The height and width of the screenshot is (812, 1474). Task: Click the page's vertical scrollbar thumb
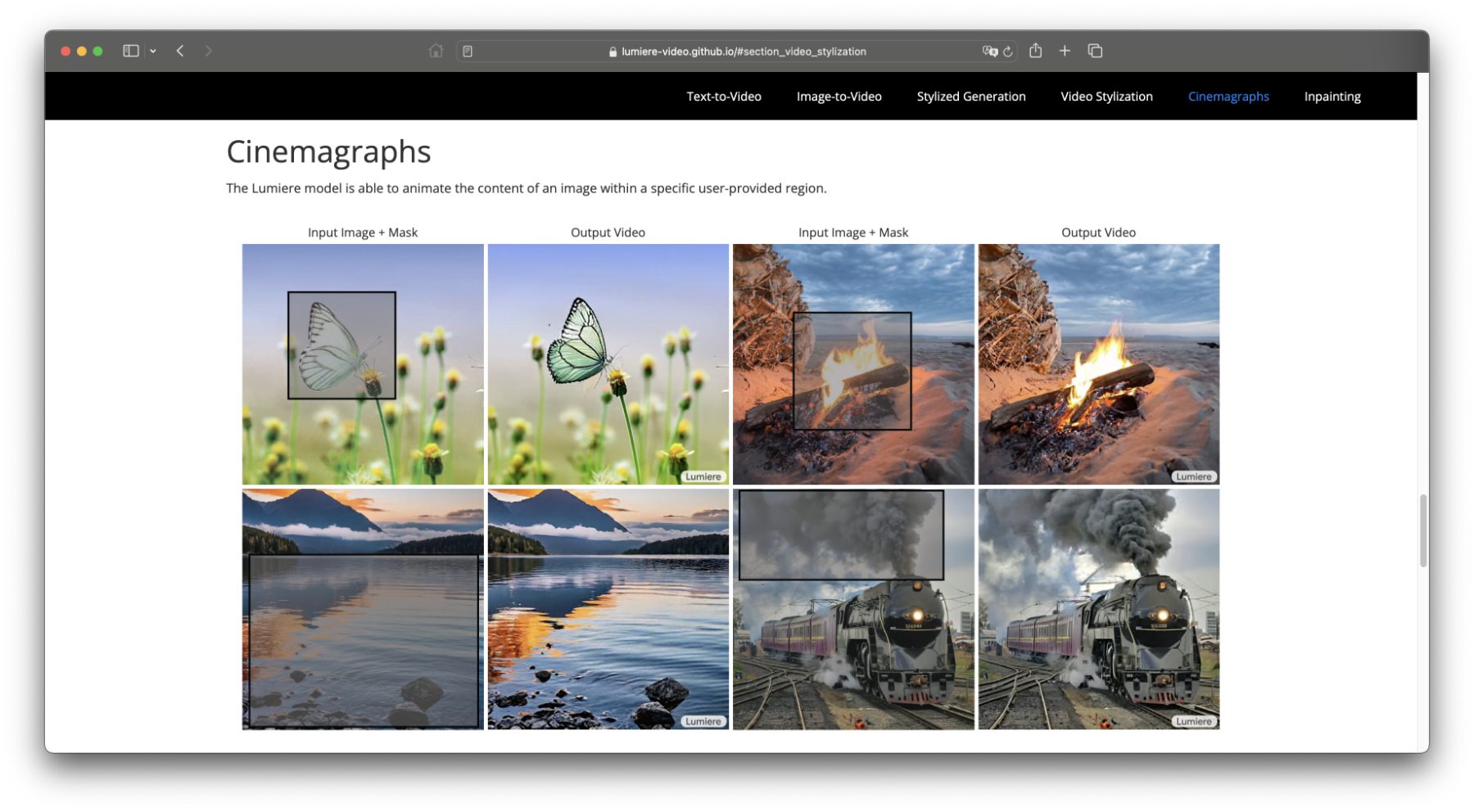click(x=1423, y=530)
